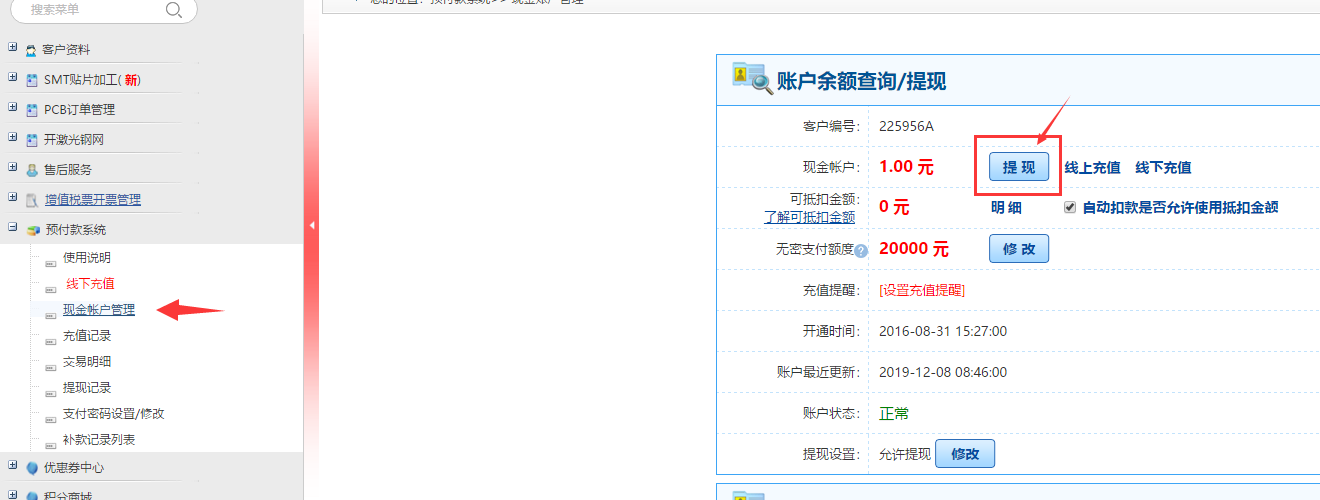This screenshot has width=1320, height=500.
Task: Toggle the 自动扣款是否允许使用抵扣金额 checkbox
Action: click(1070, 207)
